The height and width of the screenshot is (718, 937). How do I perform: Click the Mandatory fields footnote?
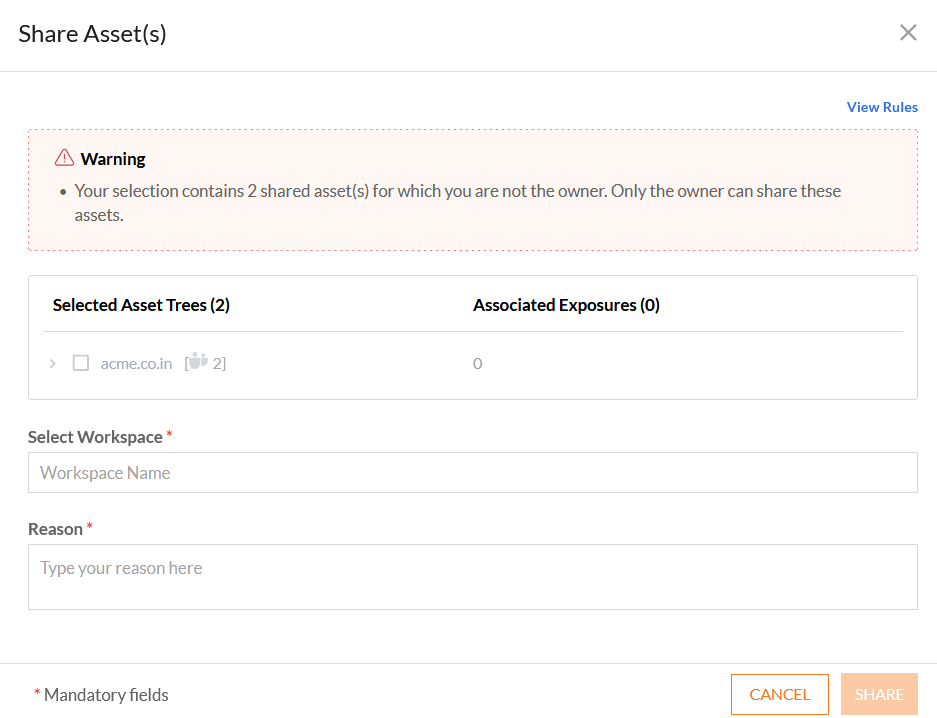(x=106, y=695)
